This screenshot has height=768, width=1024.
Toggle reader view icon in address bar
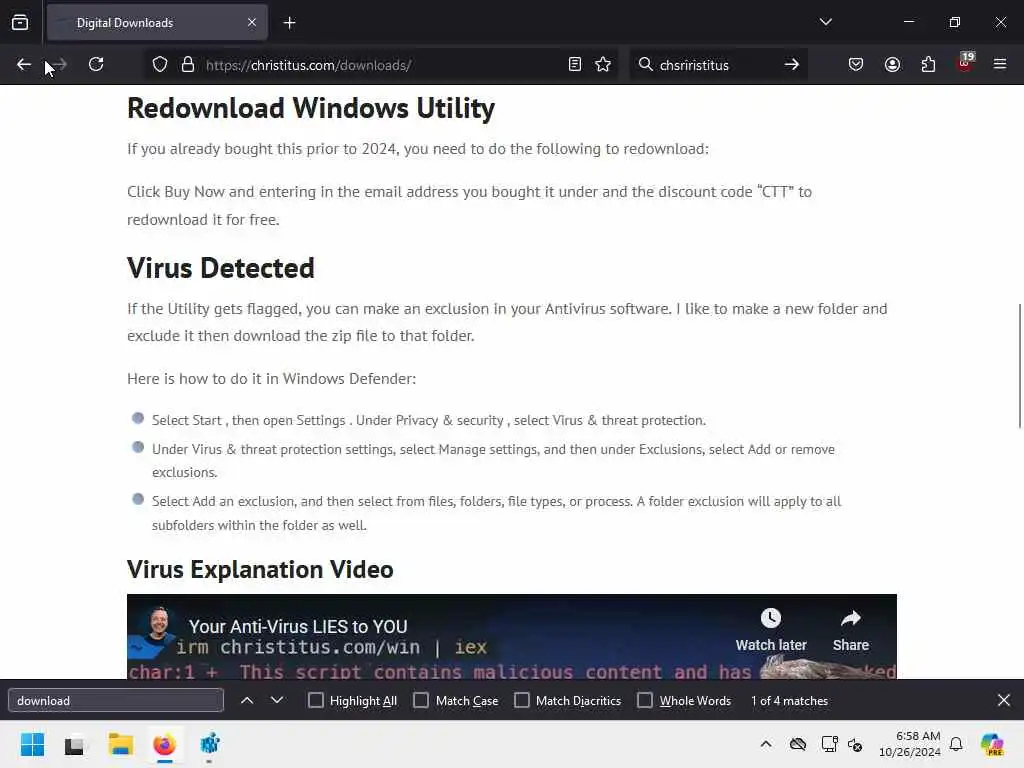click(x=575, y=65)
